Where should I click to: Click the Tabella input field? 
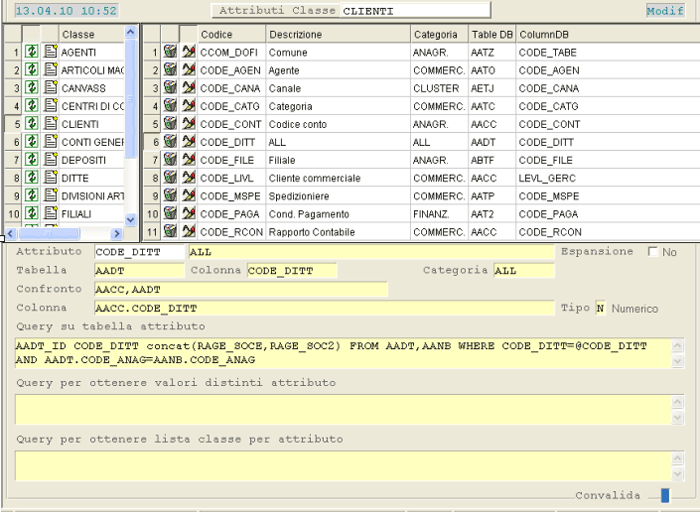coord(139,271)
